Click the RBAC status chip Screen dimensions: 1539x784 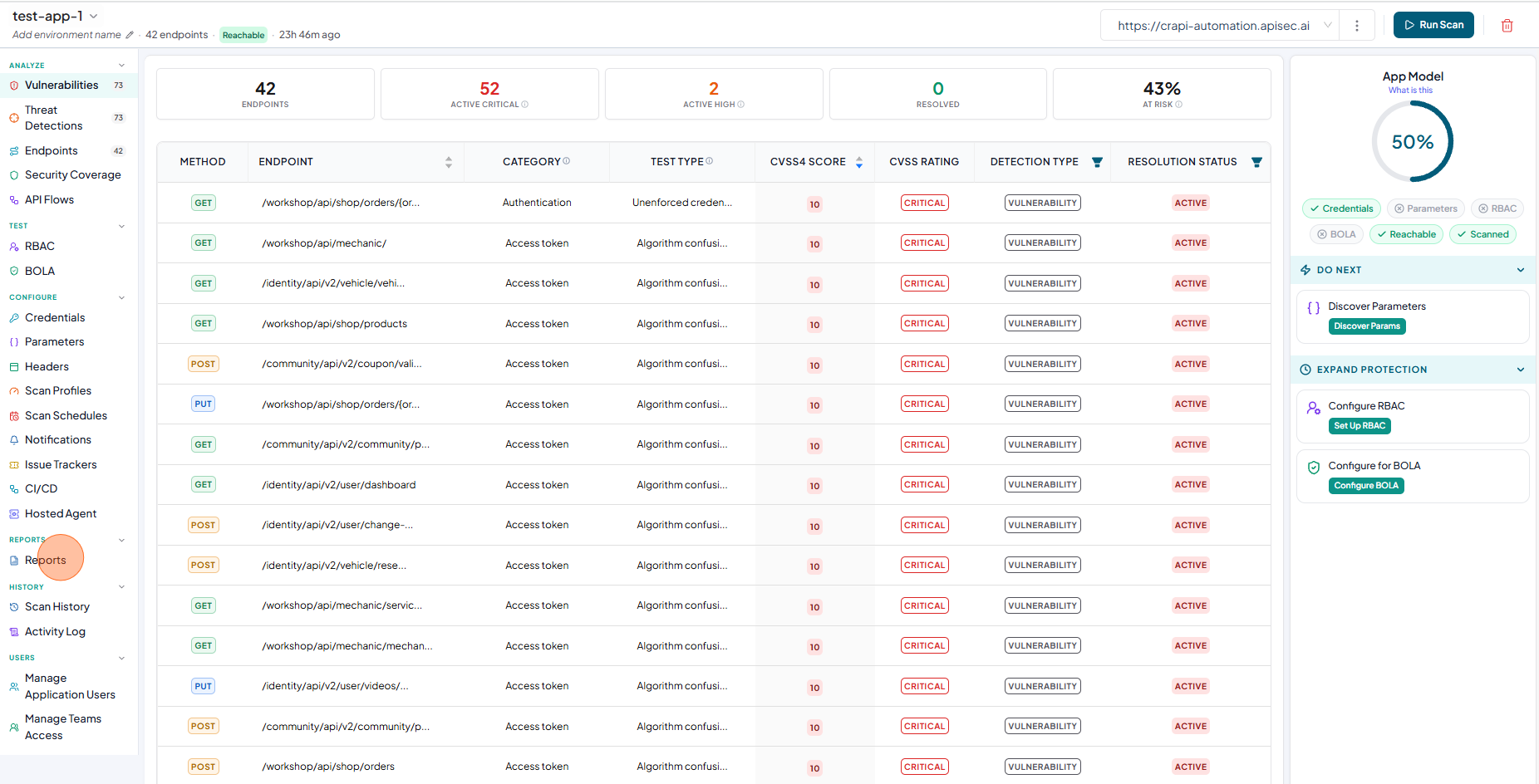pyautogui.click(x=1497, y=208)
